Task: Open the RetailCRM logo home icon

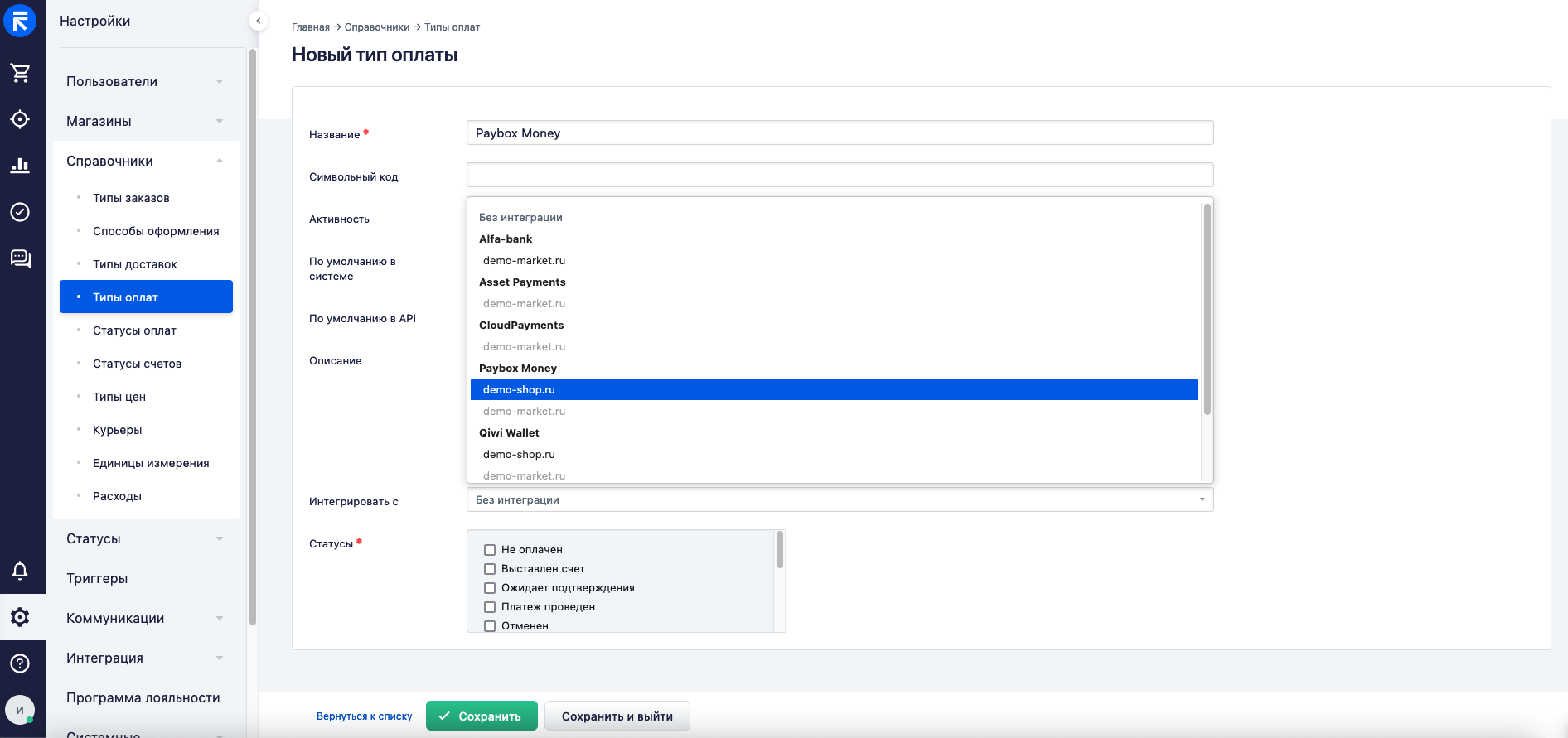Action: [x=20, y=21]
